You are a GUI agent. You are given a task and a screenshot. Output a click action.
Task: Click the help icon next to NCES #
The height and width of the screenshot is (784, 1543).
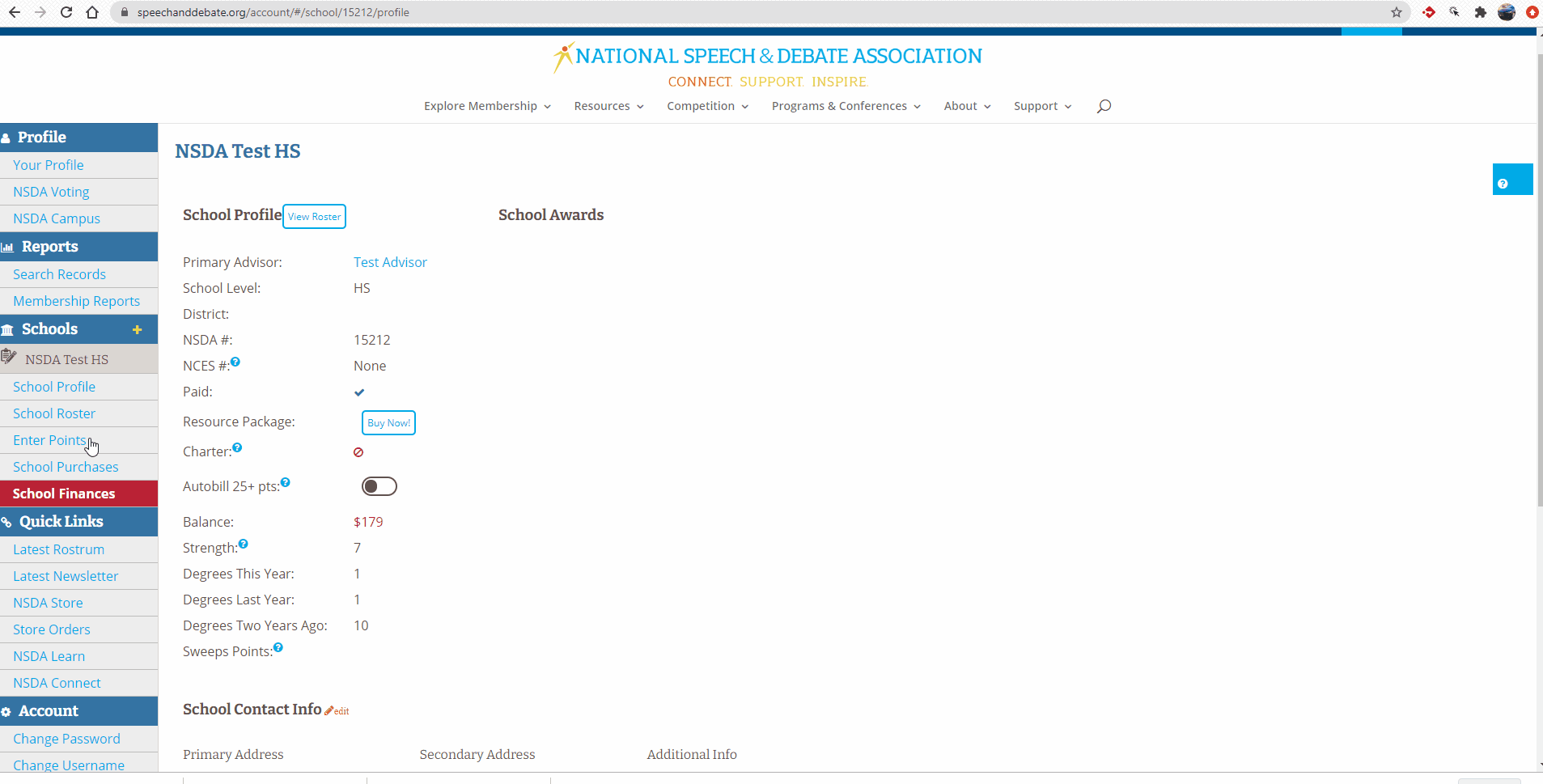[235, 362]
